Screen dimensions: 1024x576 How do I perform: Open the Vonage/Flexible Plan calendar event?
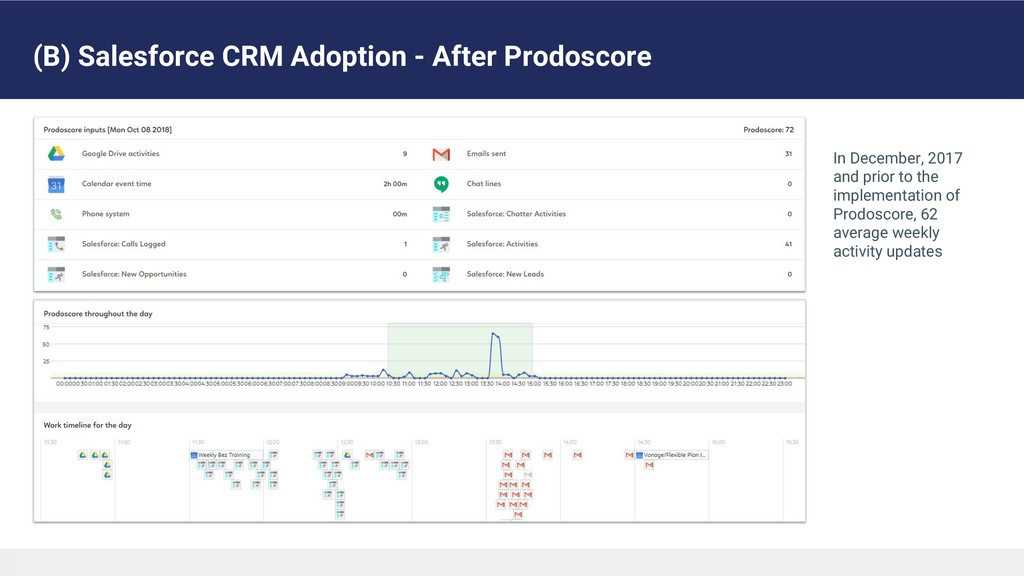tap(672, 455)
